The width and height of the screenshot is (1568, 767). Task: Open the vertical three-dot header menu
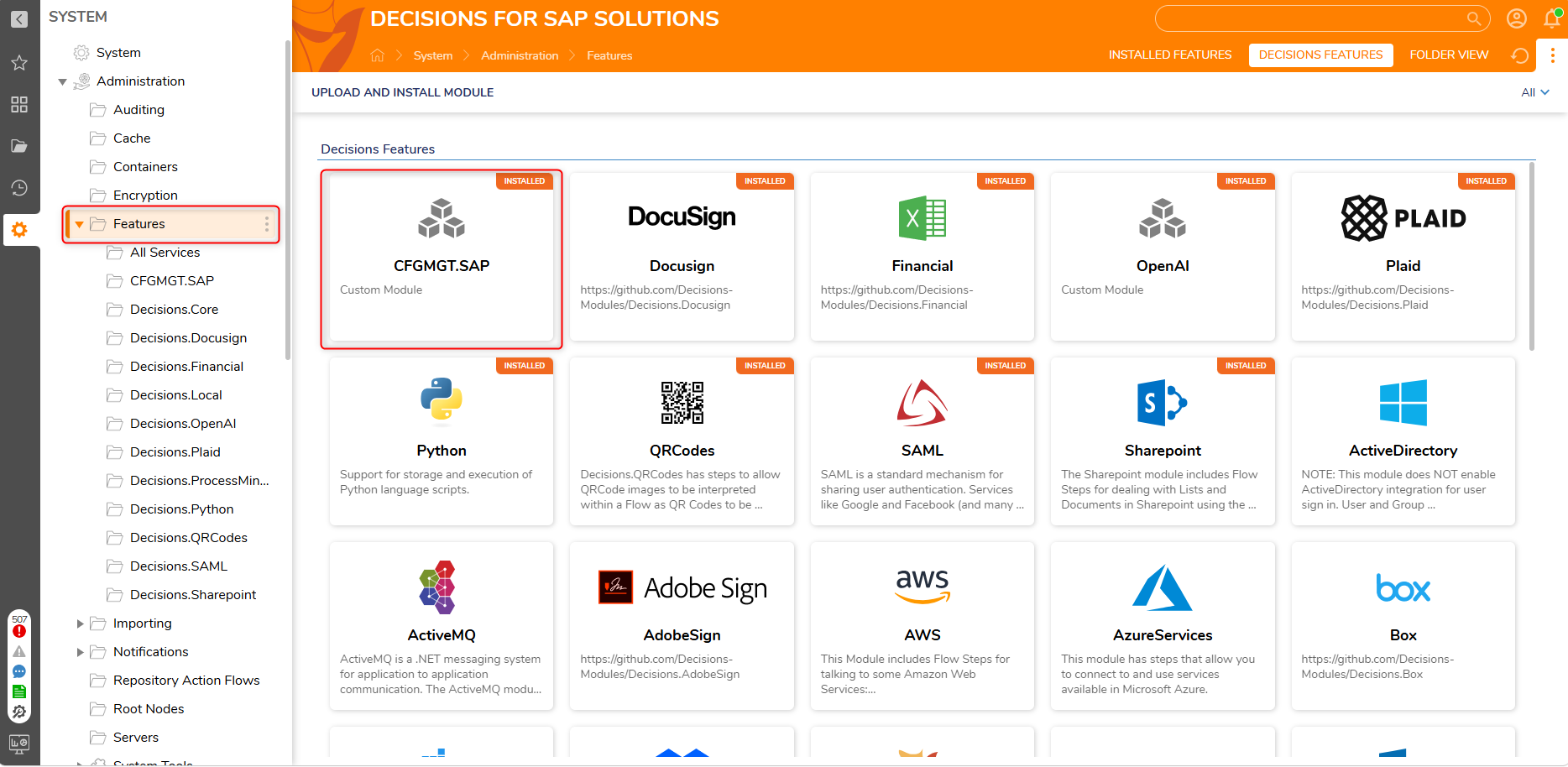pyautogui.click(x=1552, y=55)
